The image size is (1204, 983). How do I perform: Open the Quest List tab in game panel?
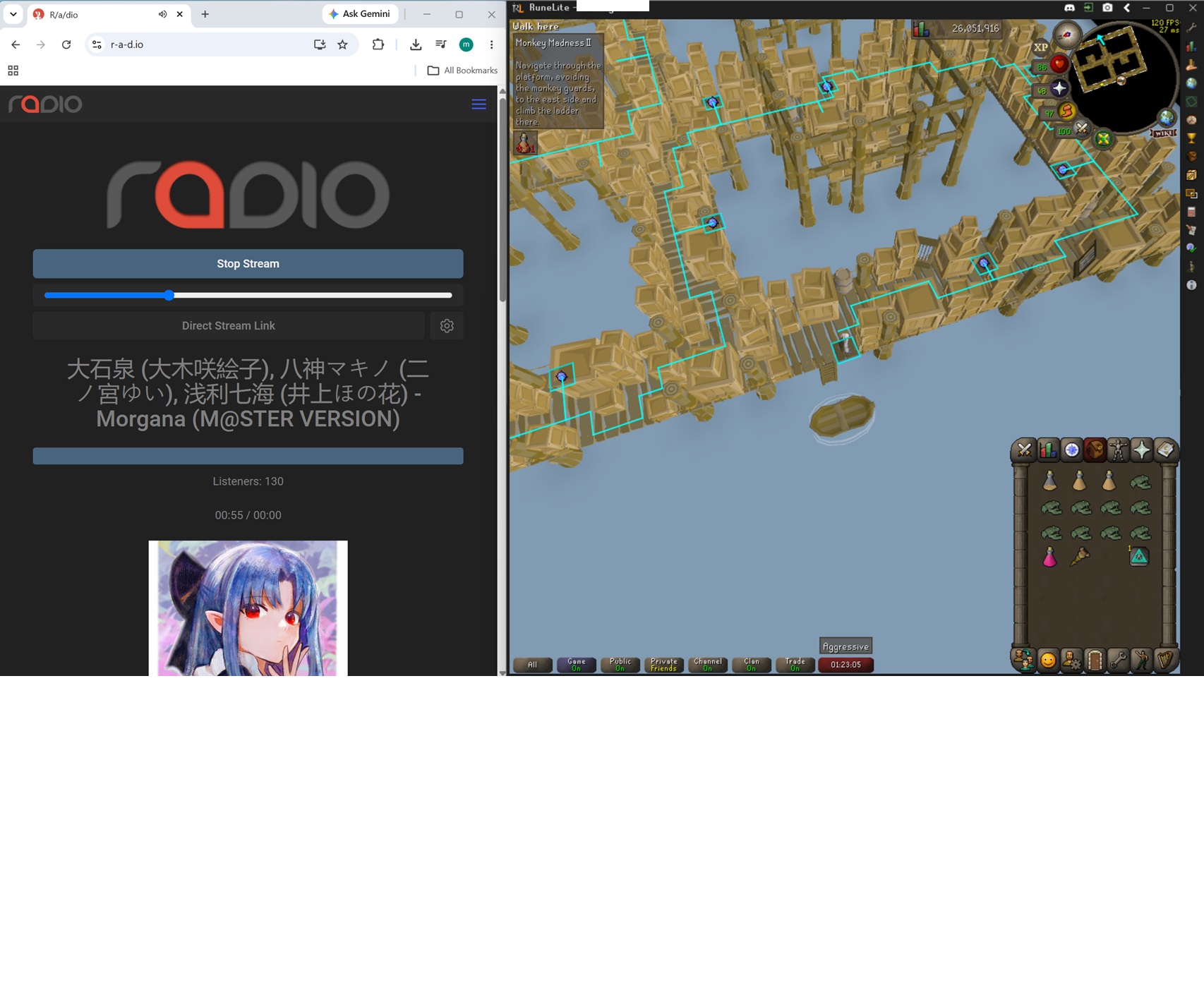pyautogui.click(x=1071, y=450)
